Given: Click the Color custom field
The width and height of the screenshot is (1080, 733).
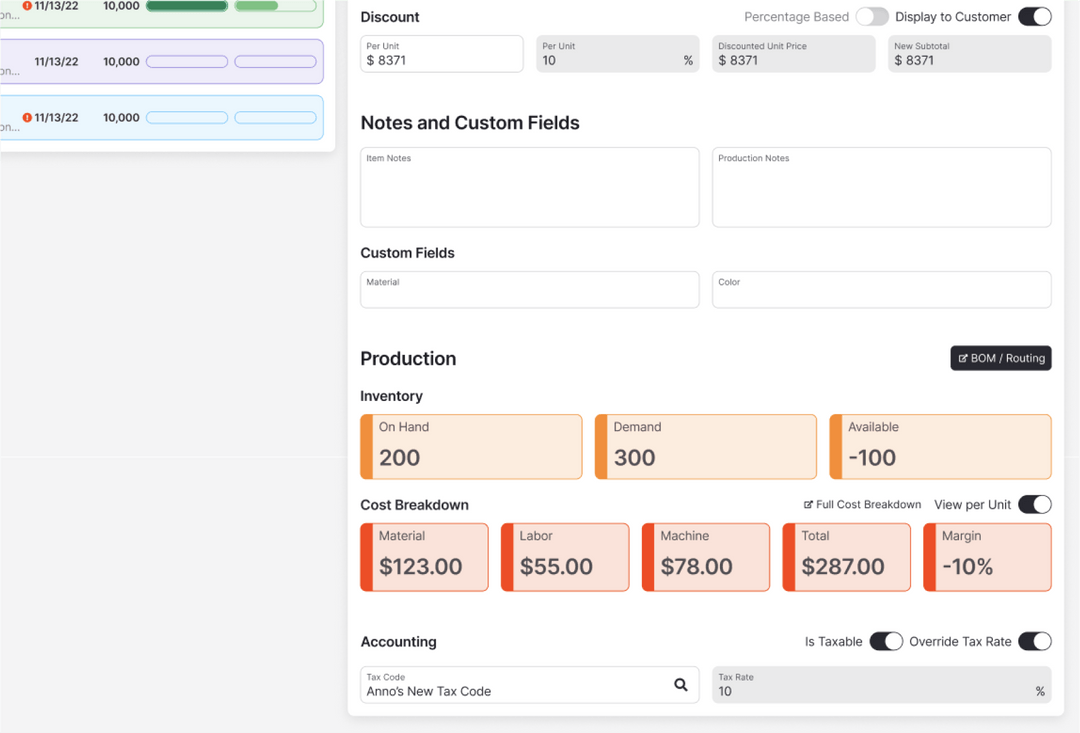Looking at the screenshot, I should click(880, 290).
